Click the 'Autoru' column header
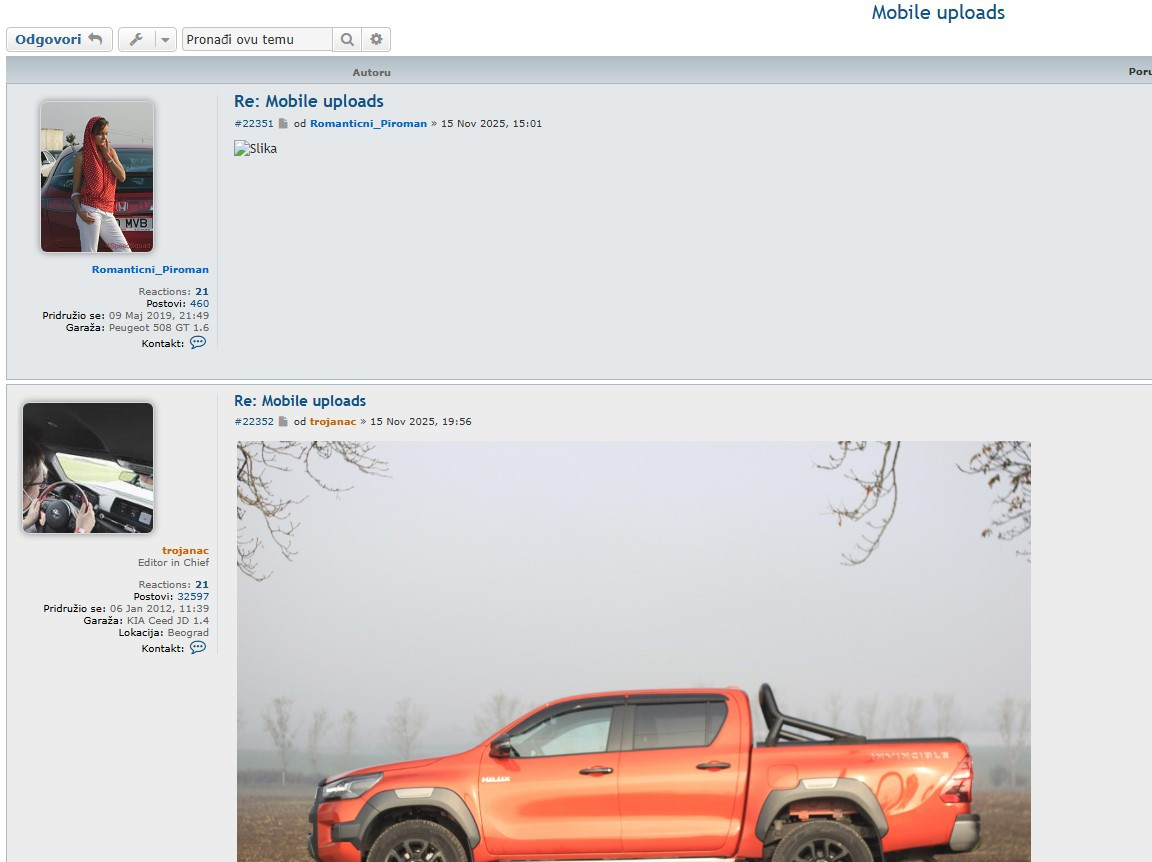Viewport: 1152px width, 862px height. [372, 72]
